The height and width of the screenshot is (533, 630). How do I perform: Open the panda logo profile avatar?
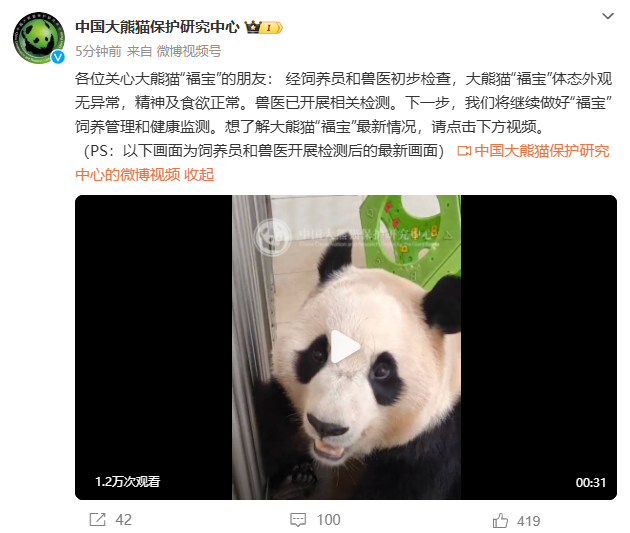click(39, 38)
